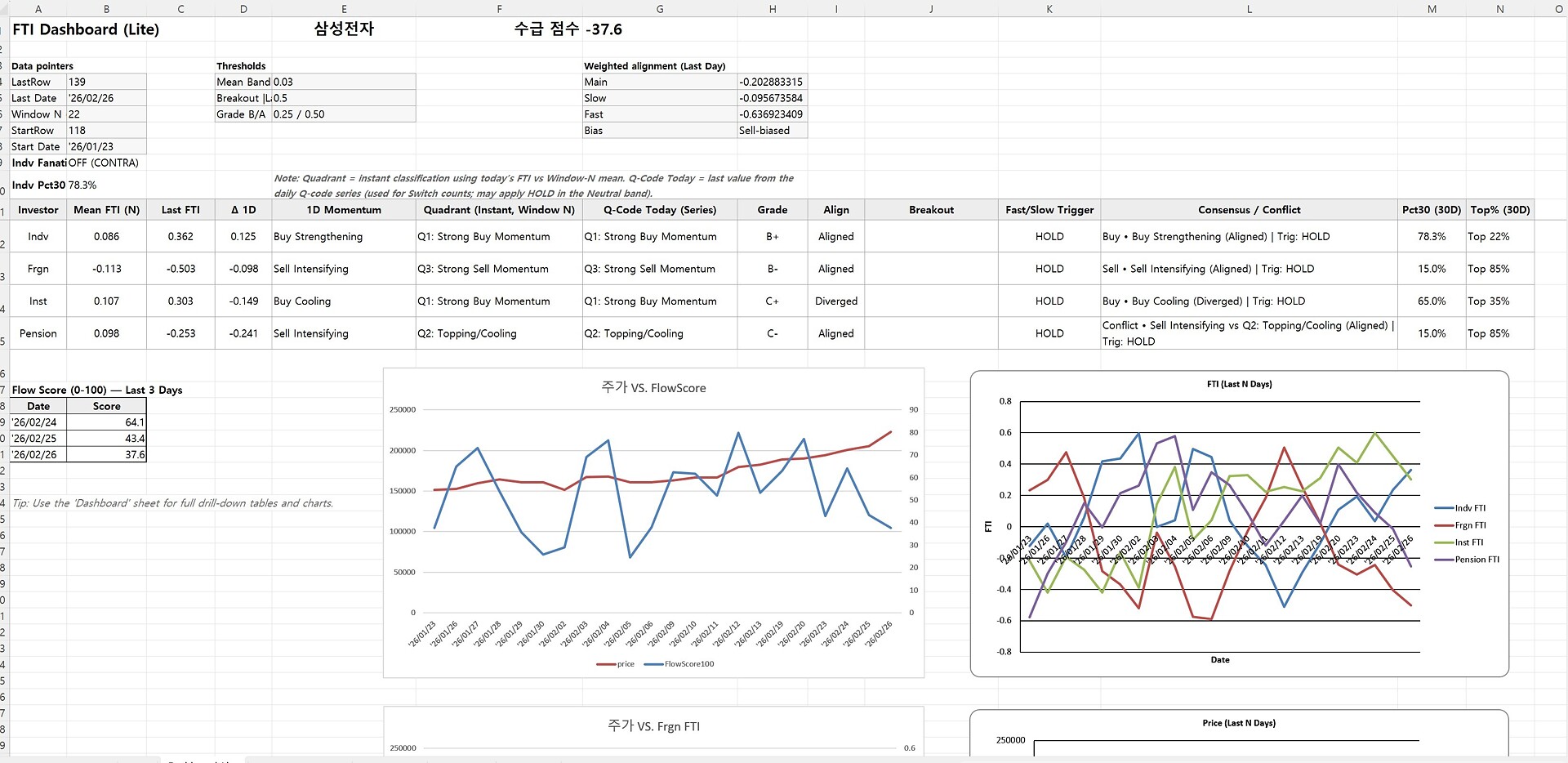The image size is (1568, 763).
Task: Click the 'Mean FTI (N)' table header
Action: click(106, 210)
